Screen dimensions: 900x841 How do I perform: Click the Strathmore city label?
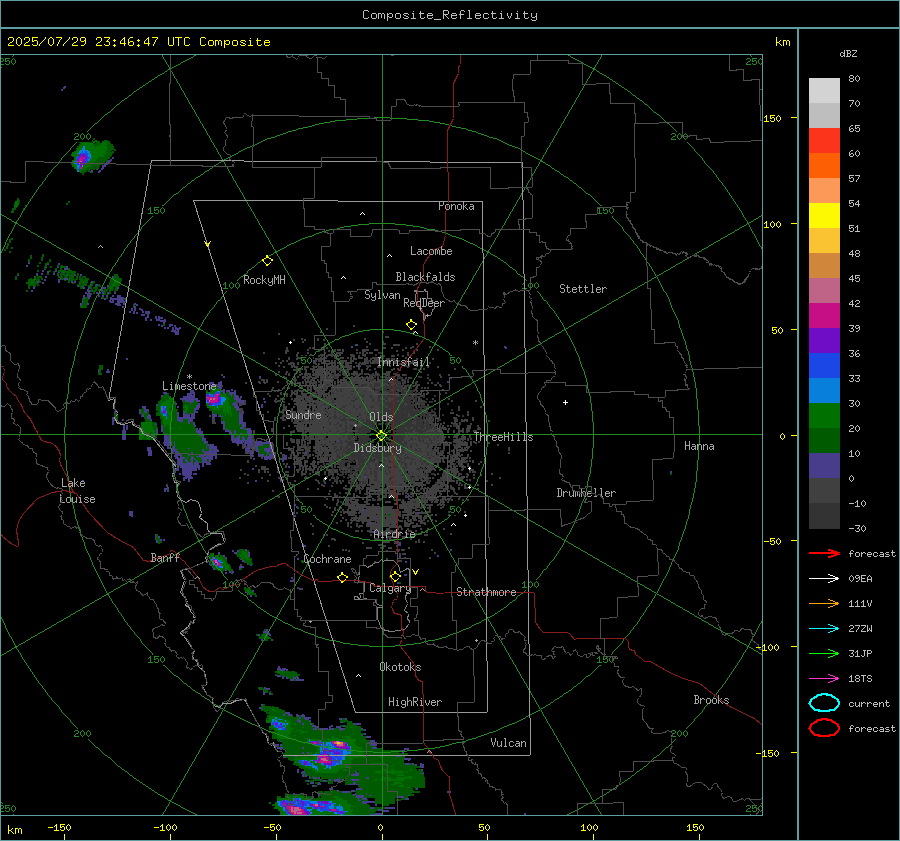[x=486, y=592]
